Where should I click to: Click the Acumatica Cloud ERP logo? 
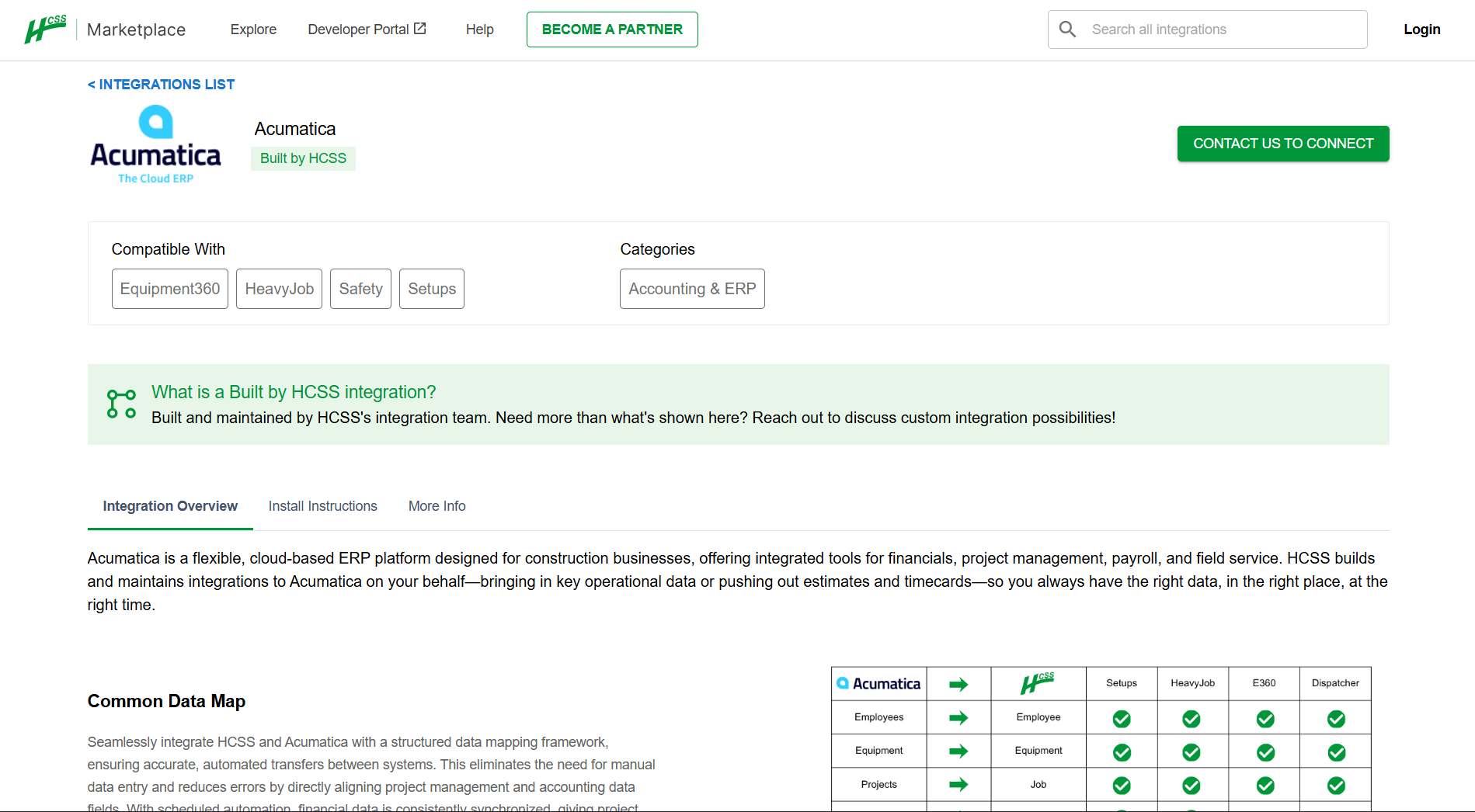pyautogui.click(x=155, y=144)
